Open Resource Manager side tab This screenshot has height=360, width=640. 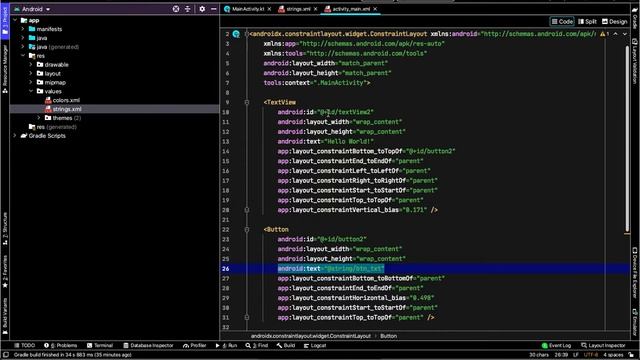[5, 69]
